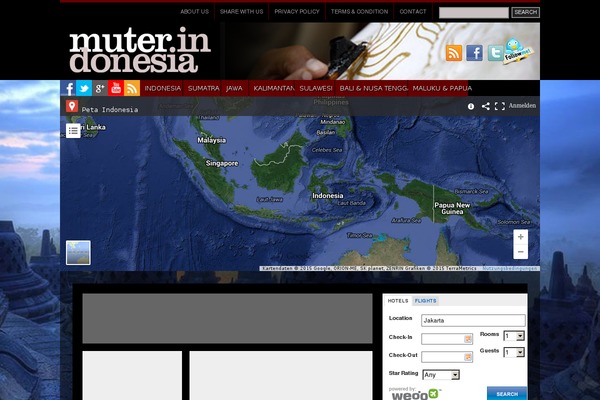Click the Check-In date field
Image resolution: width=600 pixels, height=400 pixels.
[447, 339]
